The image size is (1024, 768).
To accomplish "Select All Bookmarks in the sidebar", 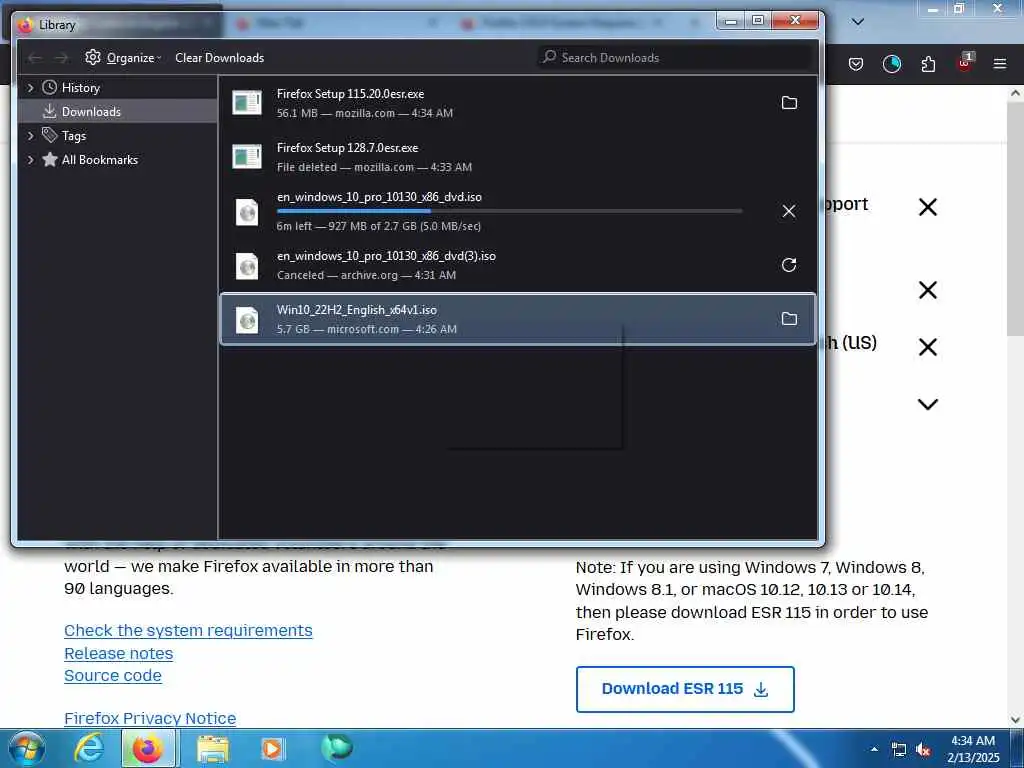I will (x=118, y=159).
